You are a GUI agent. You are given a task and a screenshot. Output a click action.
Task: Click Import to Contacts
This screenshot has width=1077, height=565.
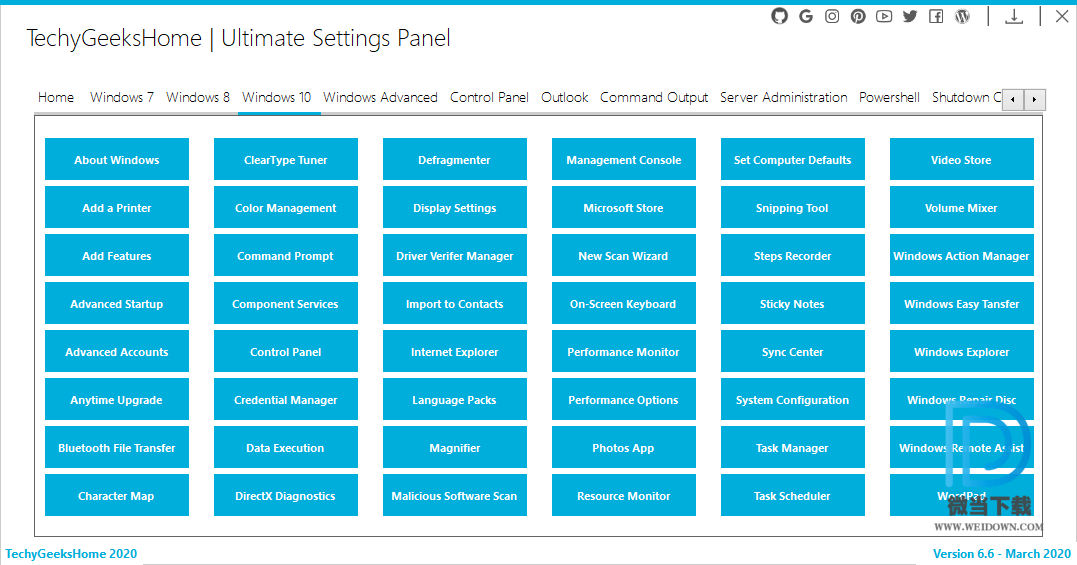coord(455,303)
